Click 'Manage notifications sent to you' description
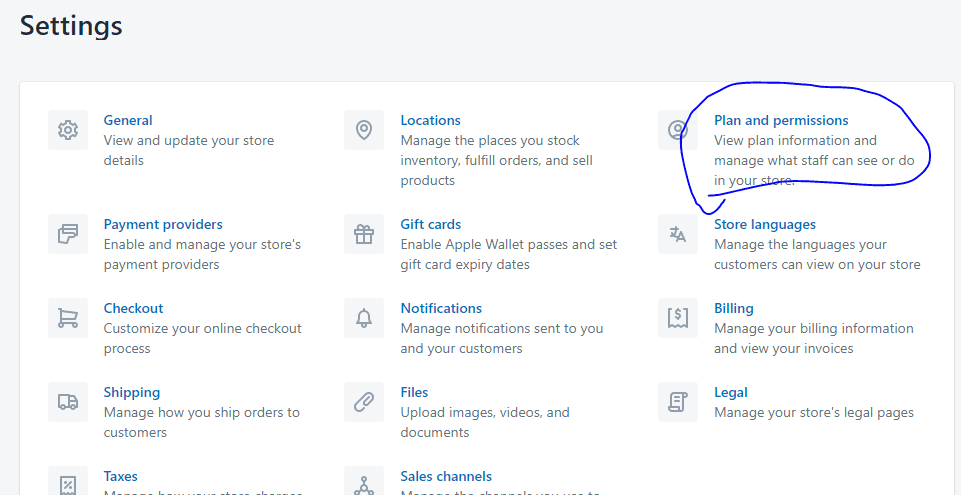This screenshot has height=495, width=961. 502,338
